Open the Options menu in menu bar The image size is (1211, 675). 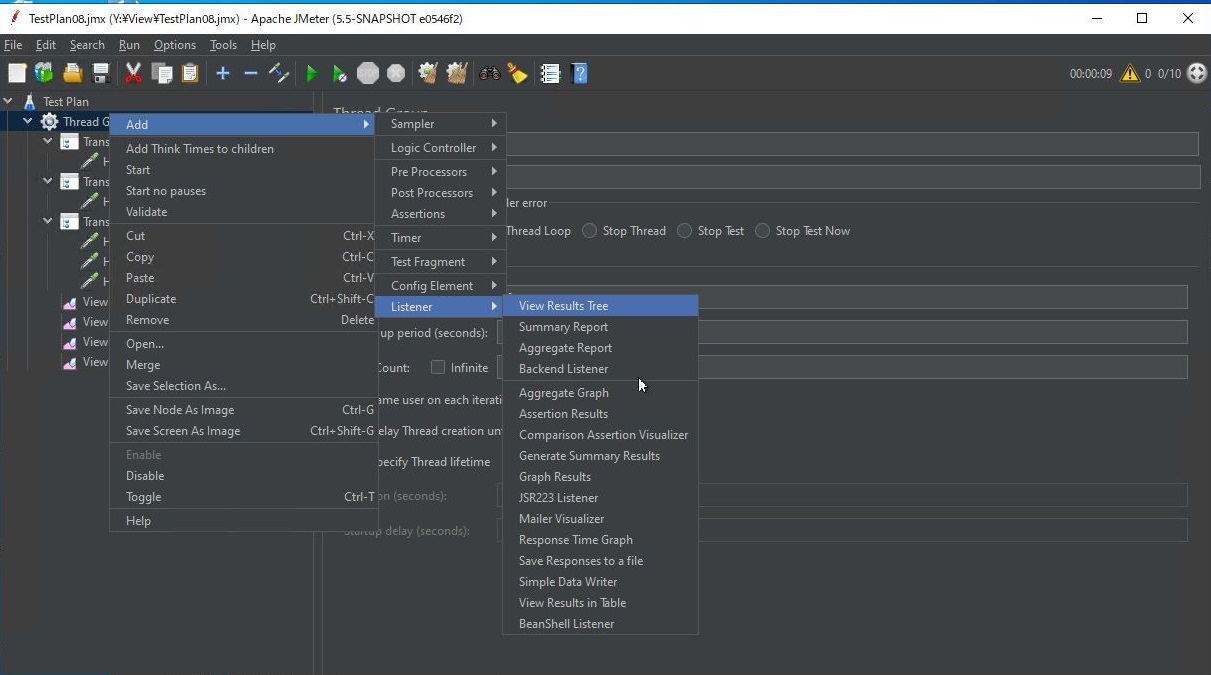[175, 45]
